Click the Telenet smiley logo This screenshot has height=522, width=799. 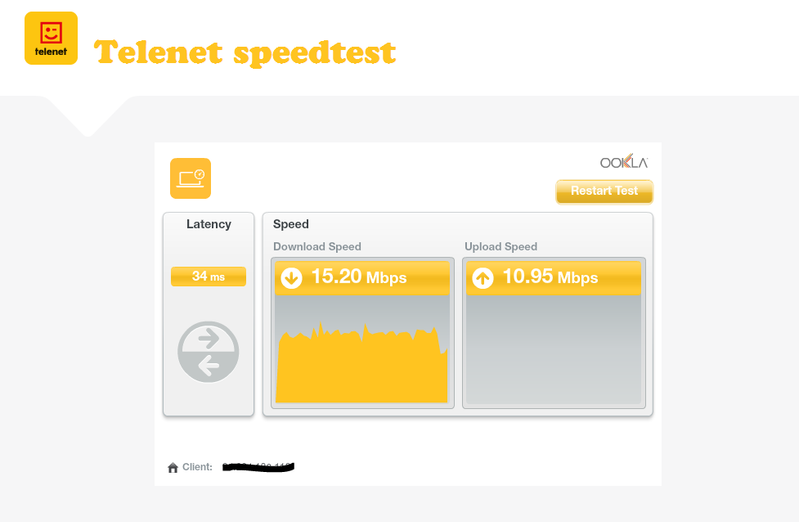[51, 38]
